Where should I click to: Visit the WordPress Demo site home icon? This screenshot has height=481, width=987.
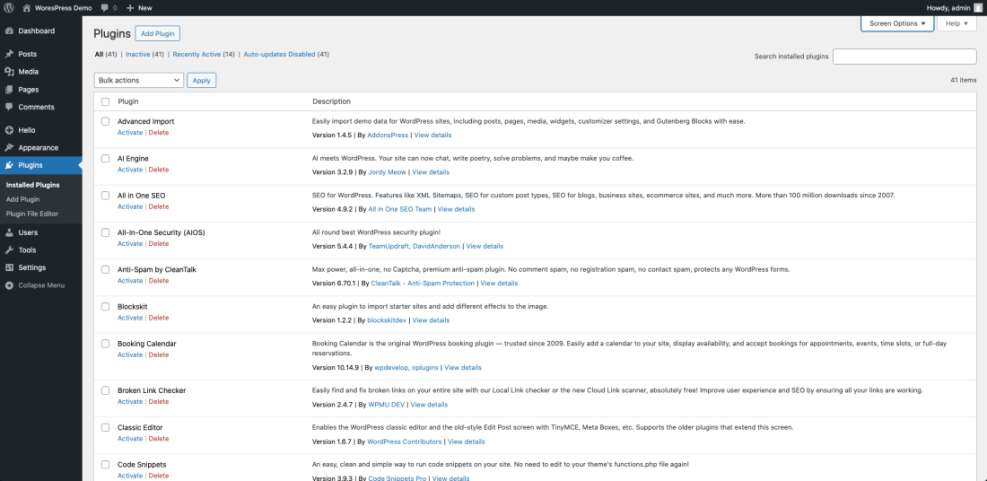tap(26, 8)
